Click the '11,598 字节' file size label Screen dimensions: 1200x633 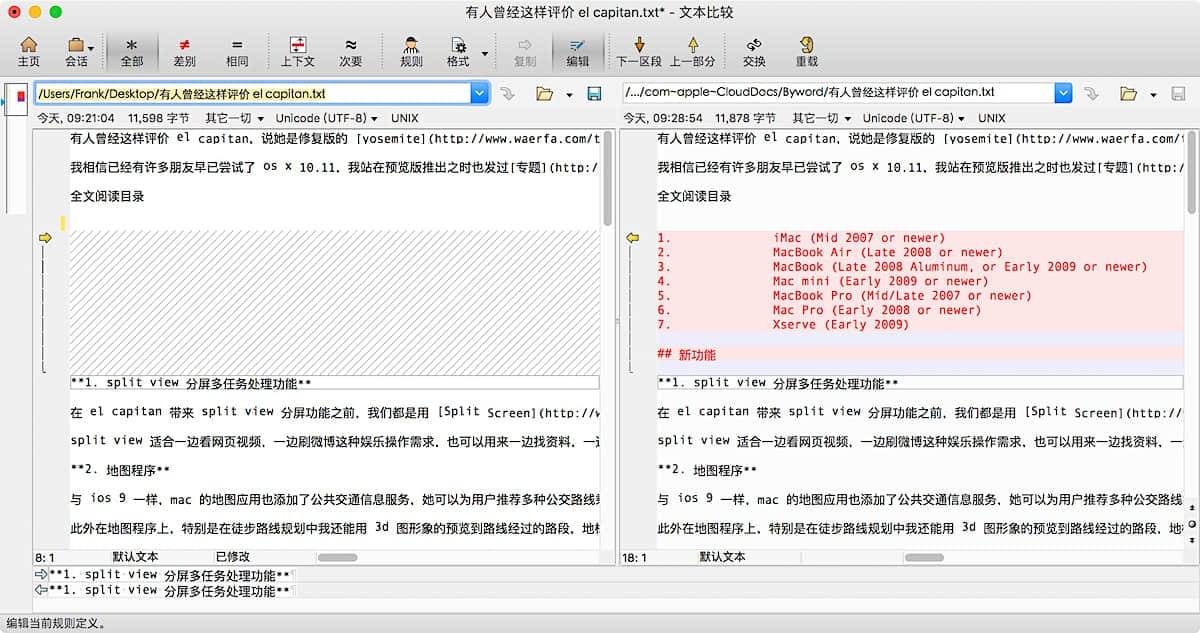(x=160, y=118)
